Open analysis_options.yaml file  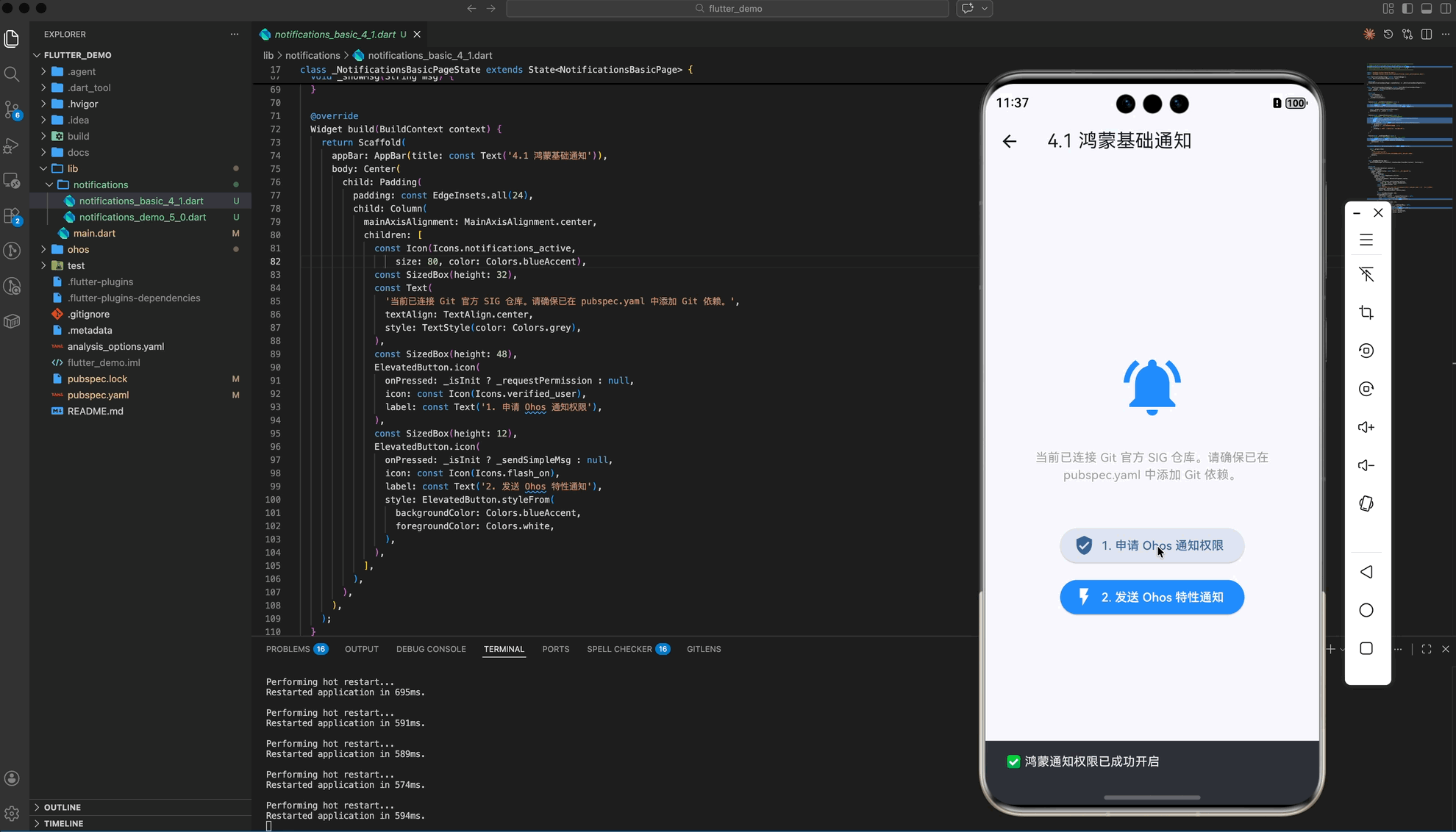(140, 346)
